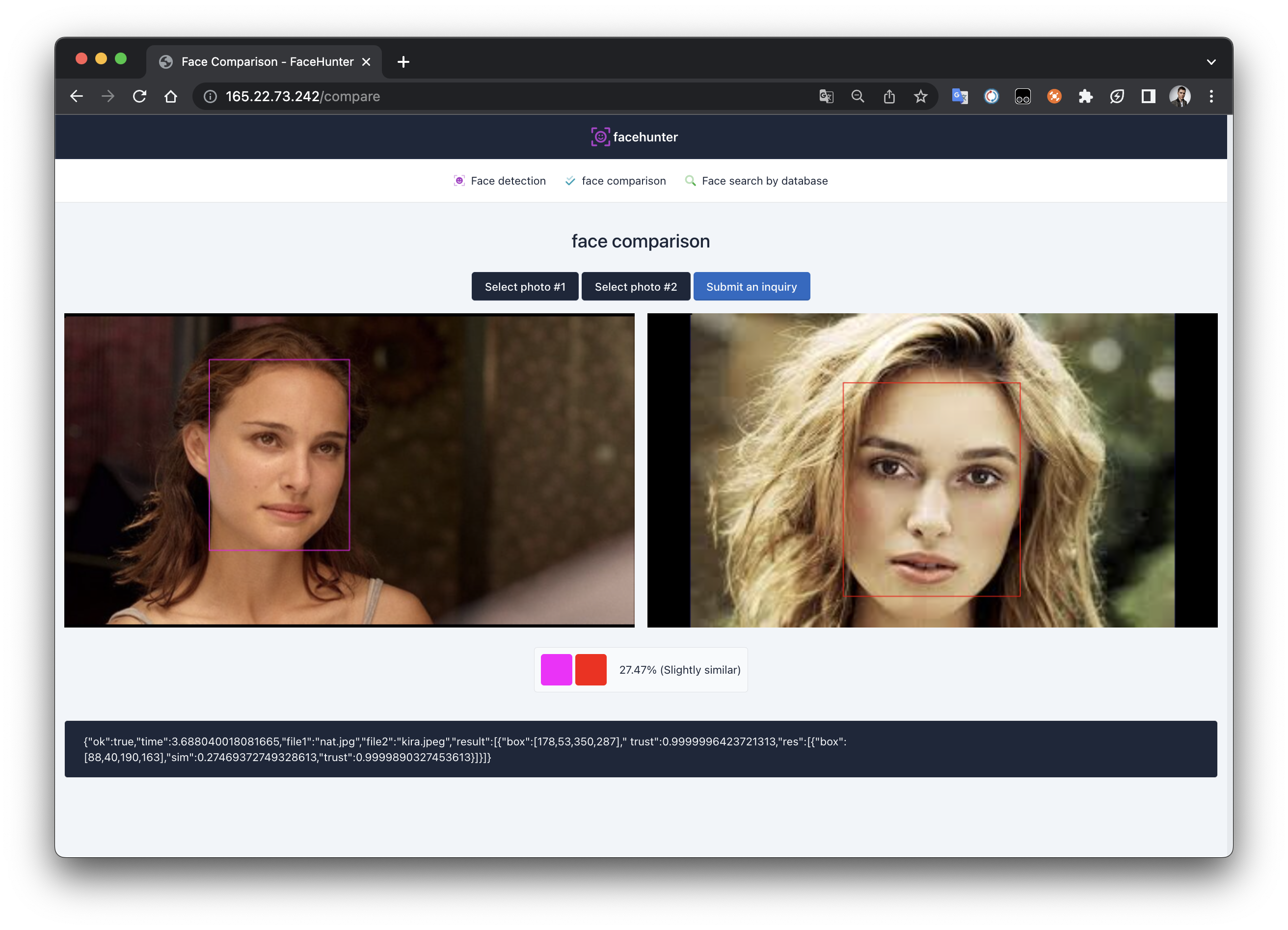
Task: Open the blue circular extension icon
Action: [x=992, y=97]
